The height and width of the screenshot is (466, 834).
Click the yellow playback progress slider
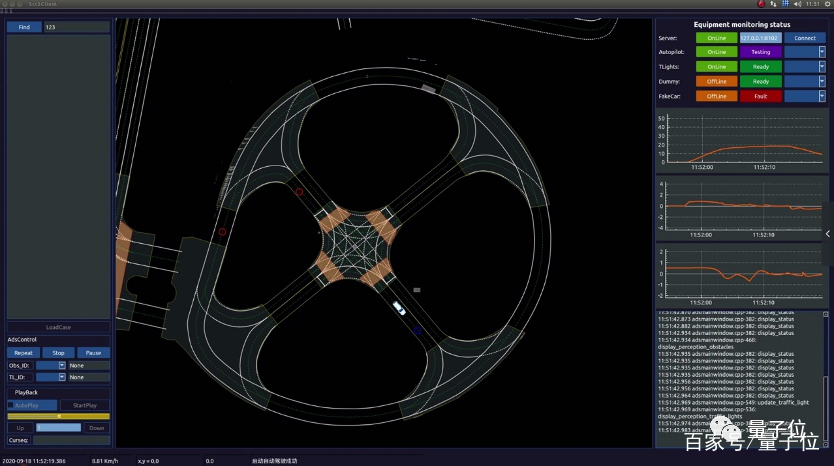coord(58,416)
